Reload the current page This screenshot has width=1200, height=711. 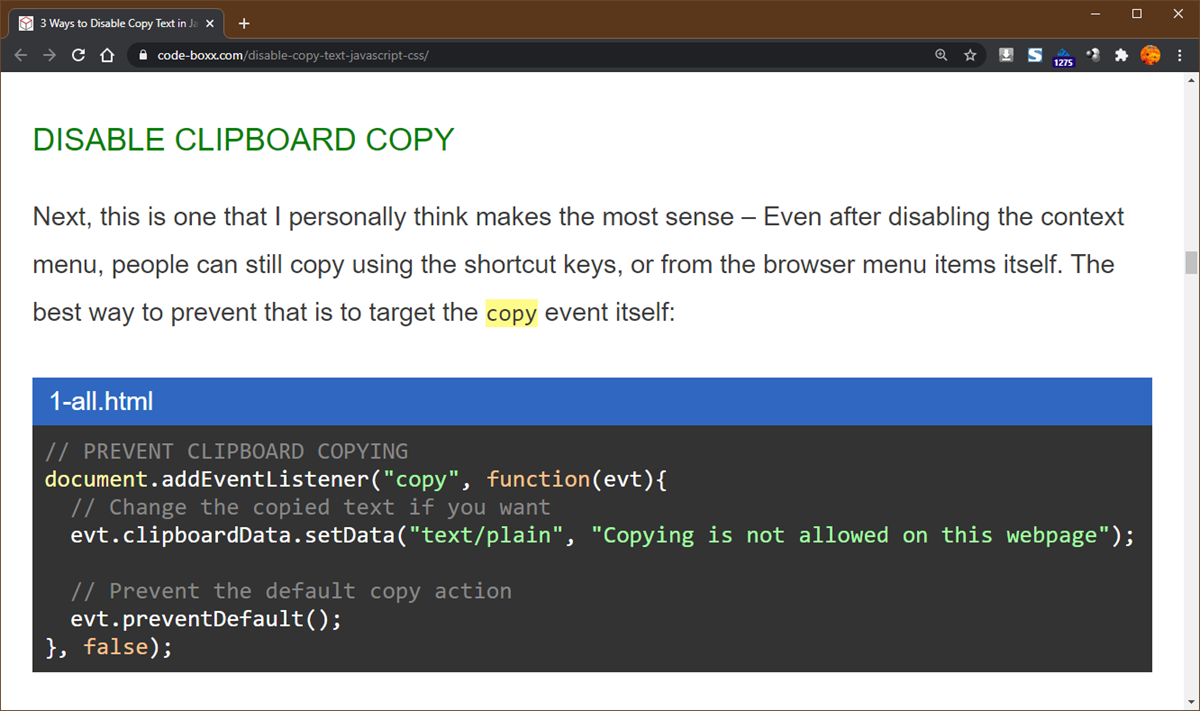tap(78, 56)
